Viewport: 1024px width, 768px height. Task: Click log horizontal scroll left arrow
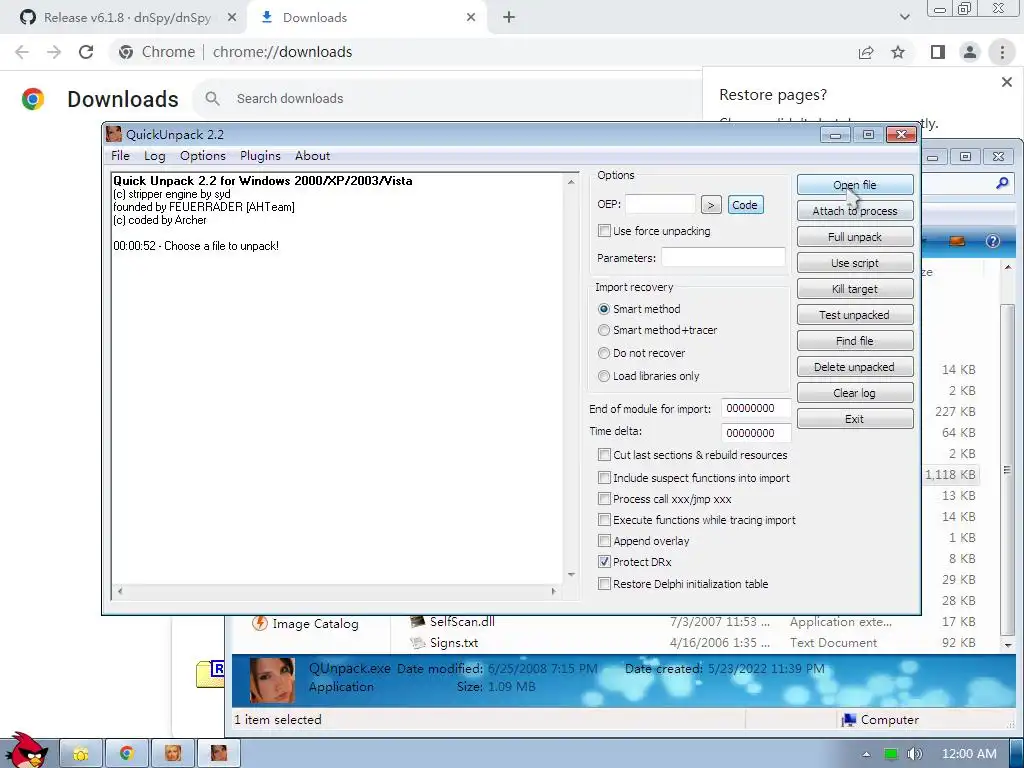click(120, 591)
